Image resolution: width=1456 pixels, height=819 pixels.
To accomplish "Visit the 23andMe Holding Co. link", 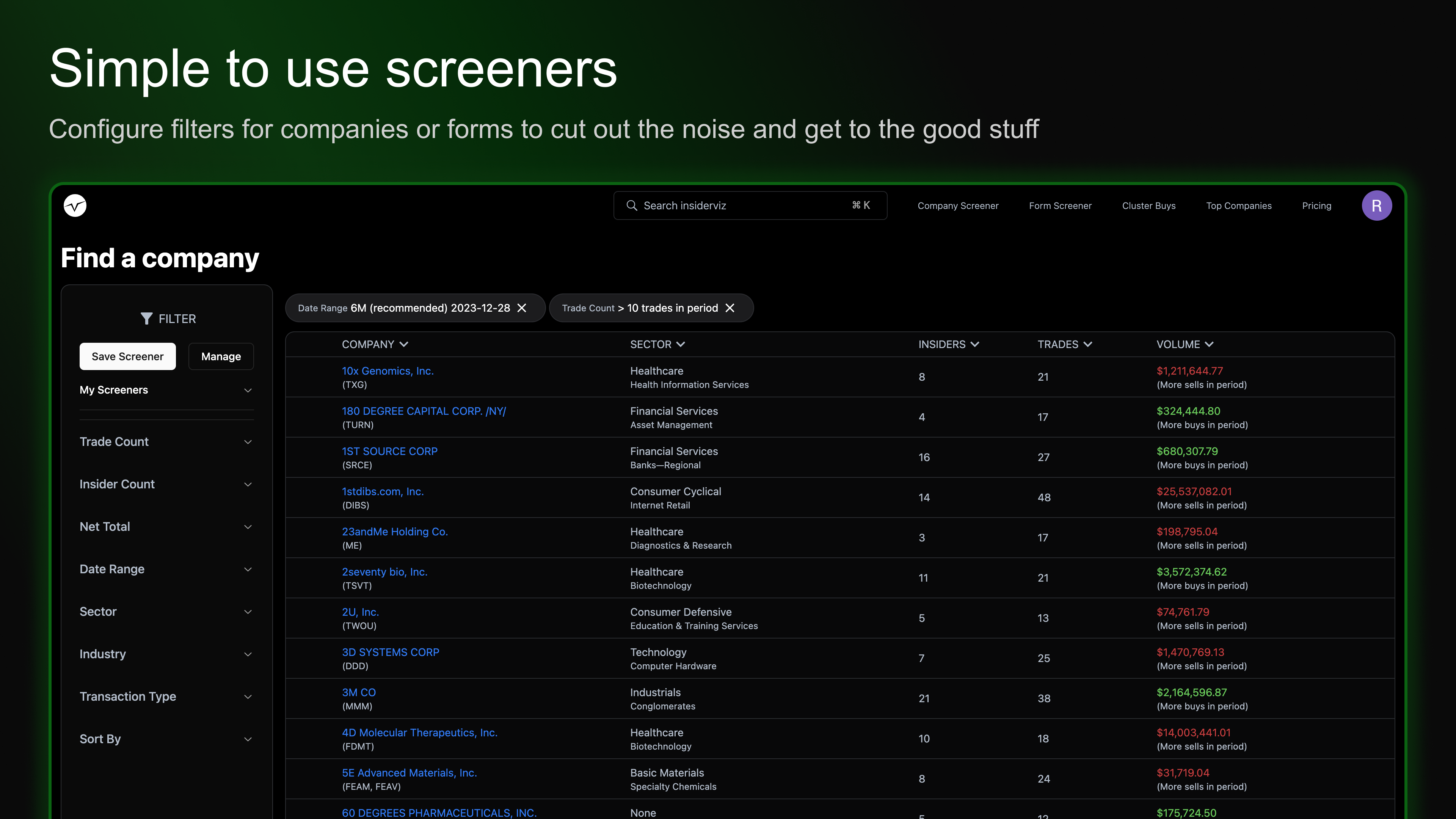I will 394,531.
